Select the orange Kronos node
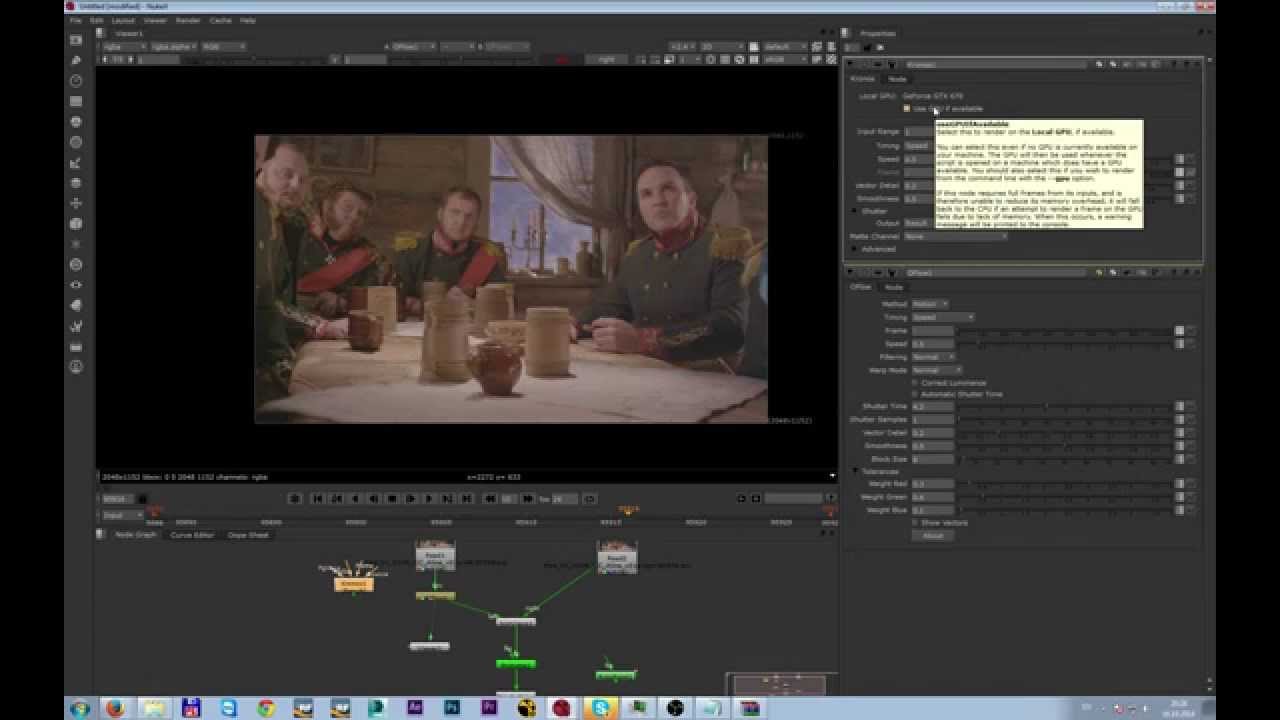 (x=353, y=583)
